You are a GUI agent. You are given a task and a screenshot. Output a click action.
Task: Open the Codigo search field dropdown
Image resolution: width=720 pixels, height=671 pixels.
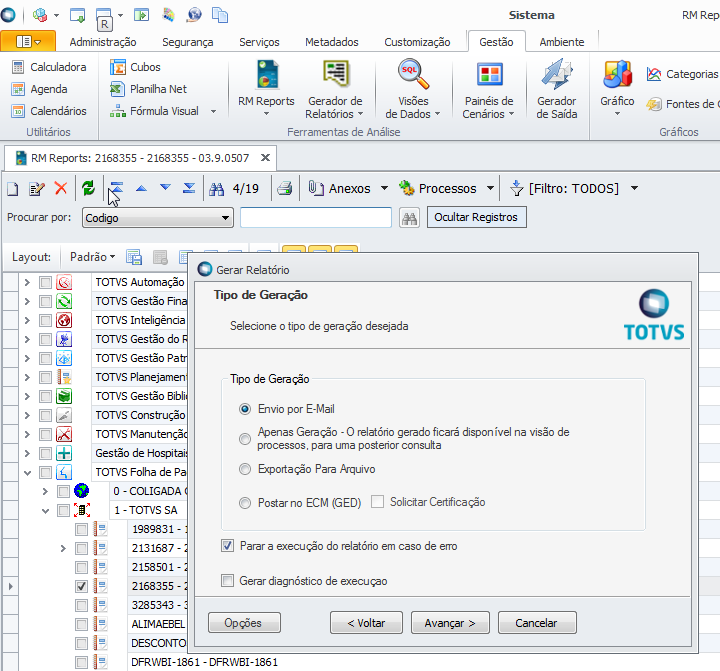(225, 218)
